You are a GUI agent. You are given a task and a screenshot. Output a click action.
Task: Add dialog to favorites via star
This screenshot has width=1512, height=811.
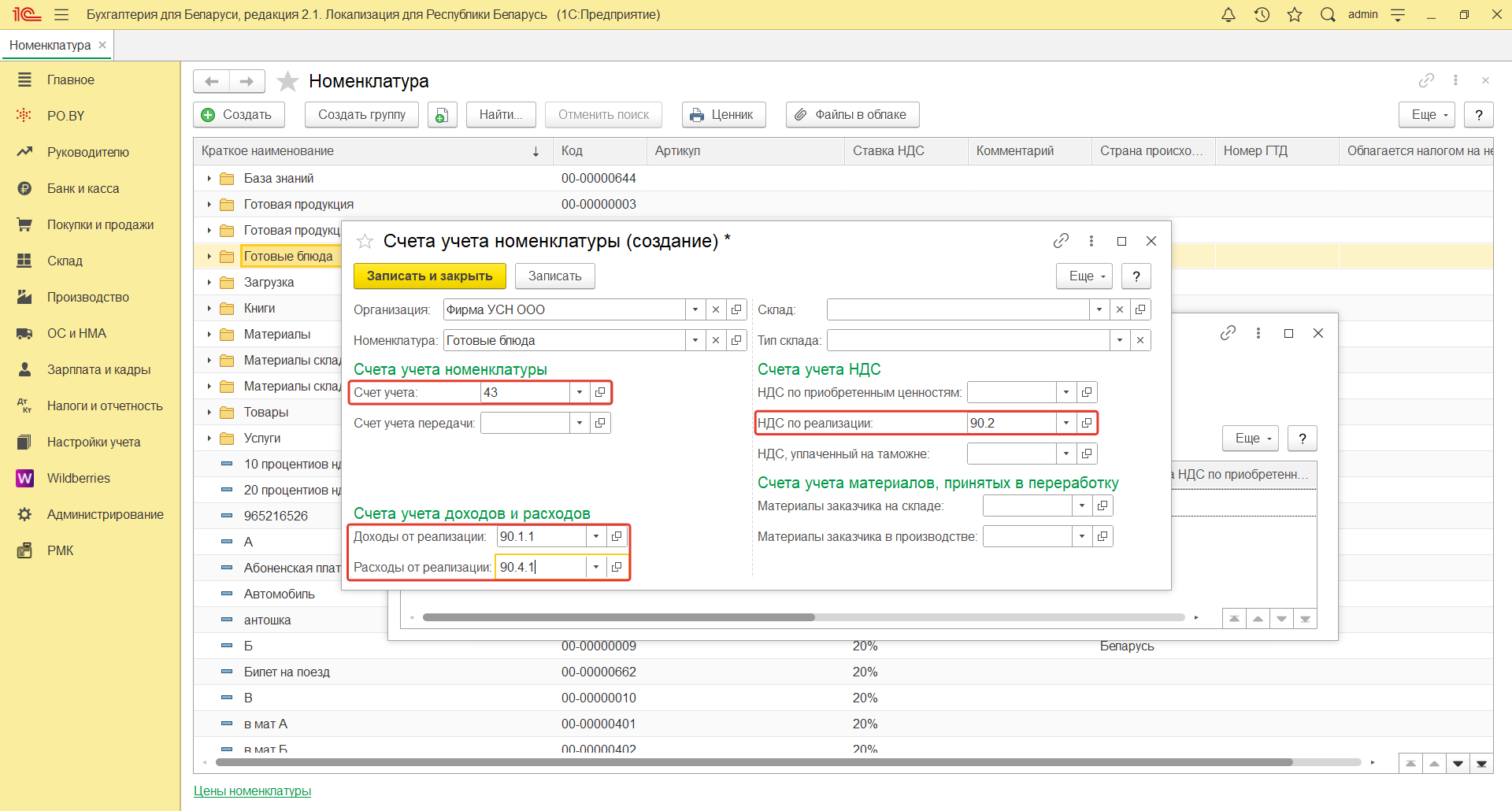tap(365, 242)
